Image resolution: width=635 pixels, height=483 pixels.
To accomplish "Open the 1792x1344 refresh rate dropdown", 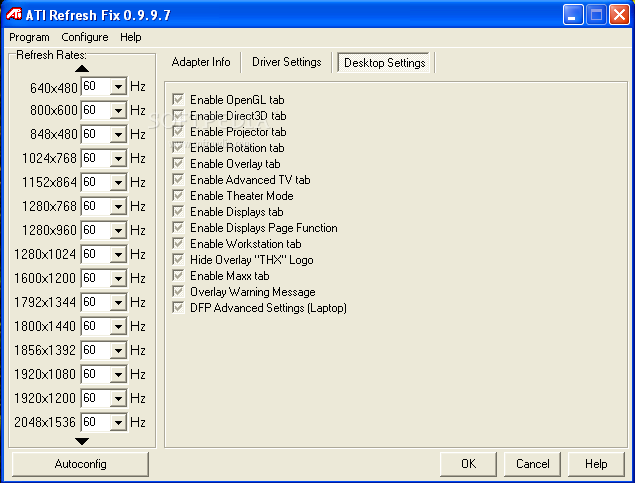I will pyautogui.click(x=118, y=302).
